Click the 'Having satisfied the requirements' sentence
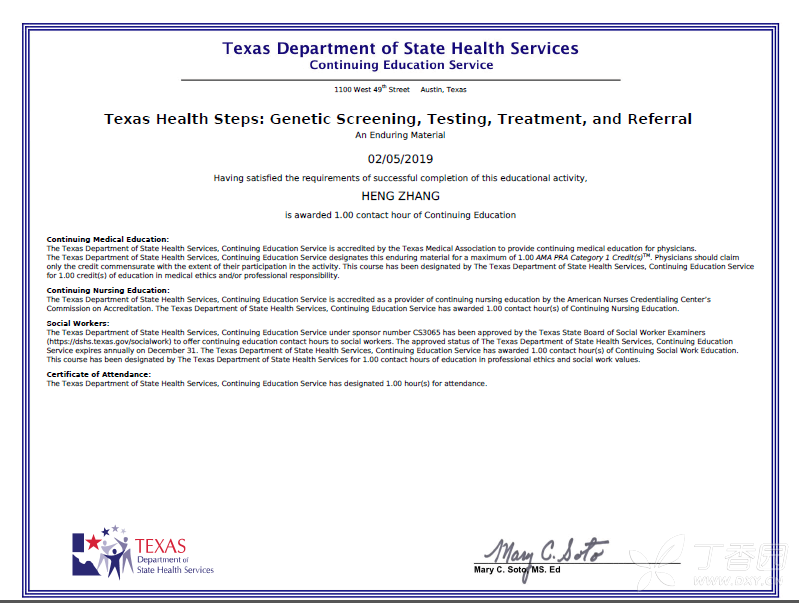The image size is (799, 603). pyautogui.click(x=400, y=178)
